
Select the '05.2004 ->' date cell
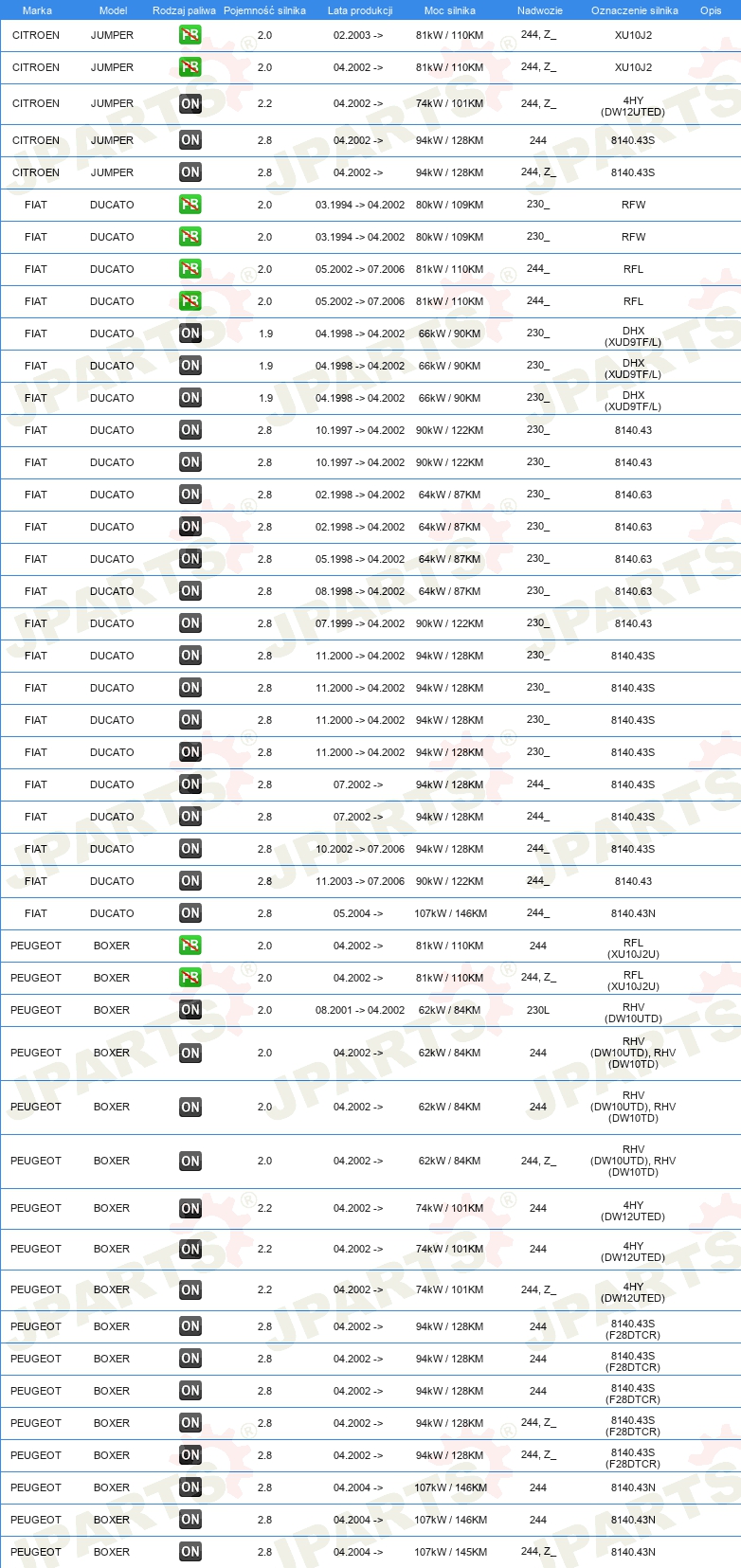tap(358, 913)
